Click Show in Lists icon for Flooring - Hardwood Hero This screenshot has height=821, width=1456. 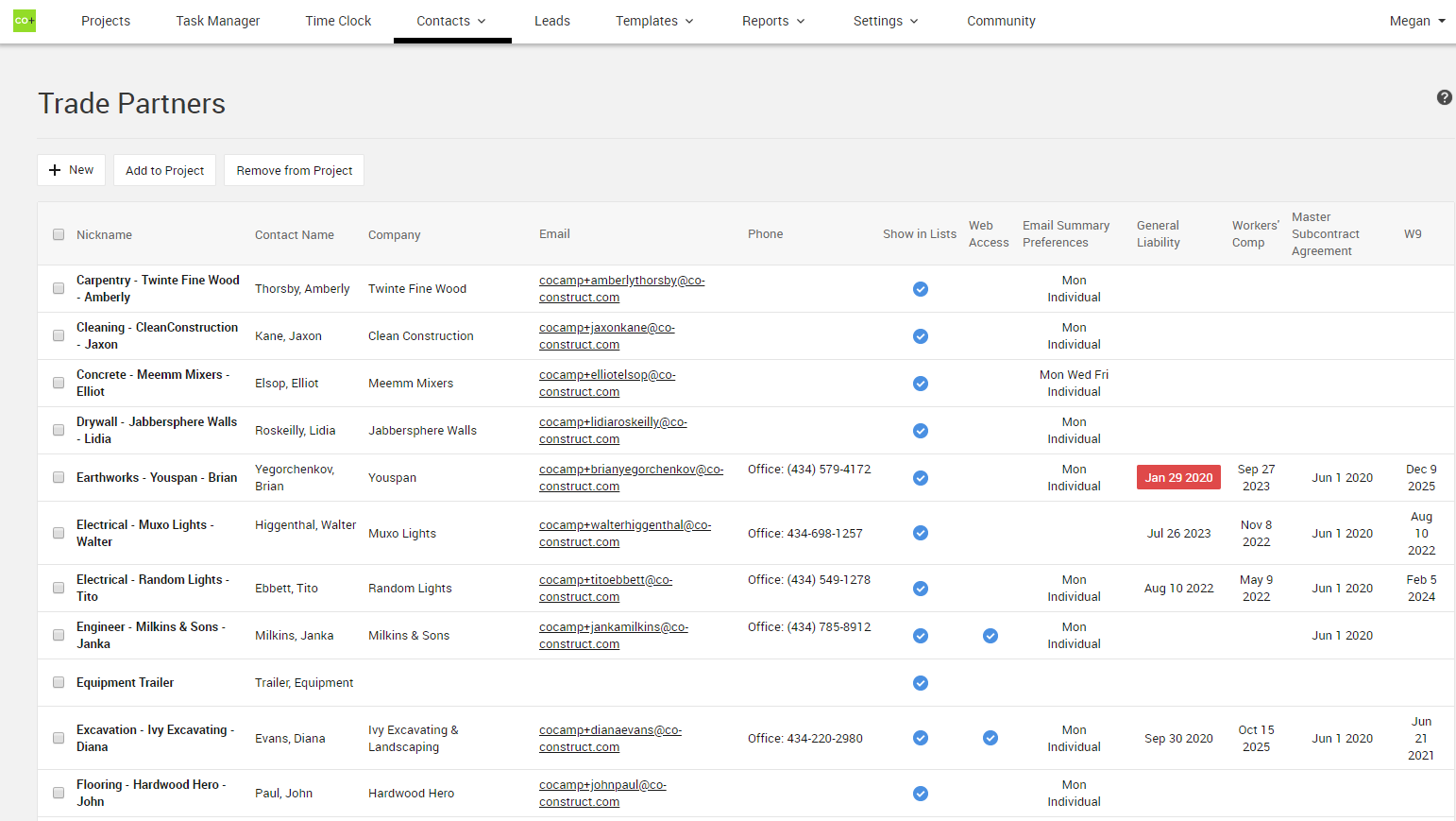click(x=921, y=794)
